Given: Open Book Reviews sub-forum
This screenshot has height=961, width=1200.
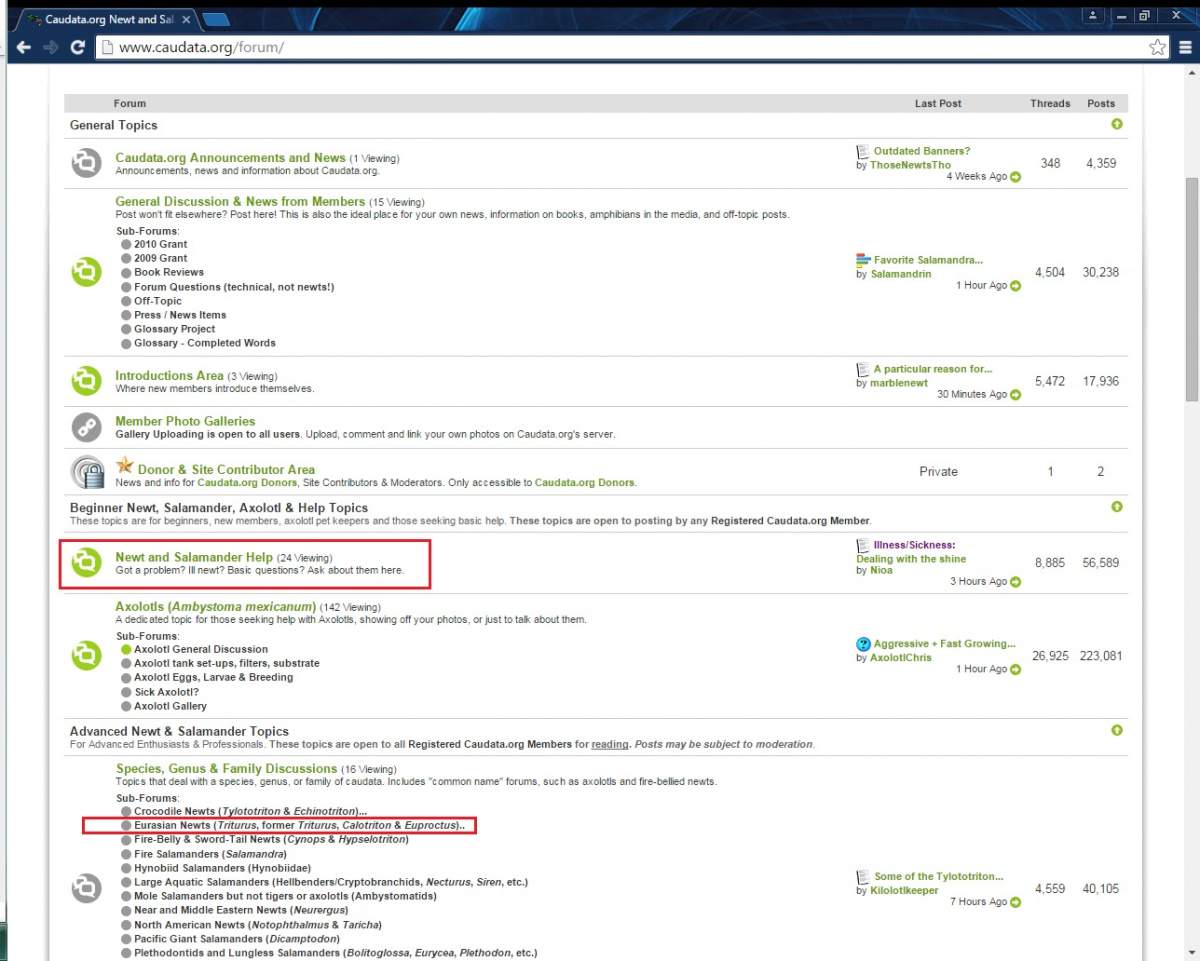Looking at the screenshot, I should pyautogui.click(x=169, y=272).
